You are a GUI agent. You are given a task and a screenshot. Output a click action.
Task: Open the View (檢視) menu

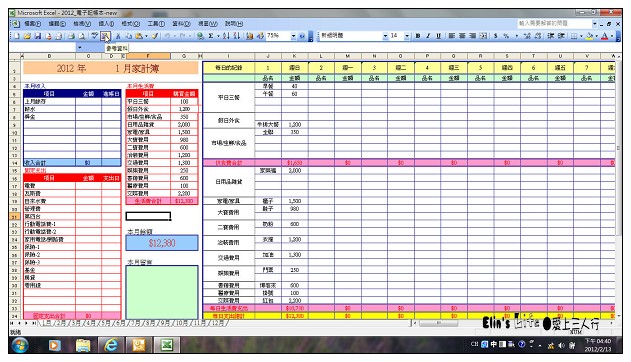[x=82, y=24]
